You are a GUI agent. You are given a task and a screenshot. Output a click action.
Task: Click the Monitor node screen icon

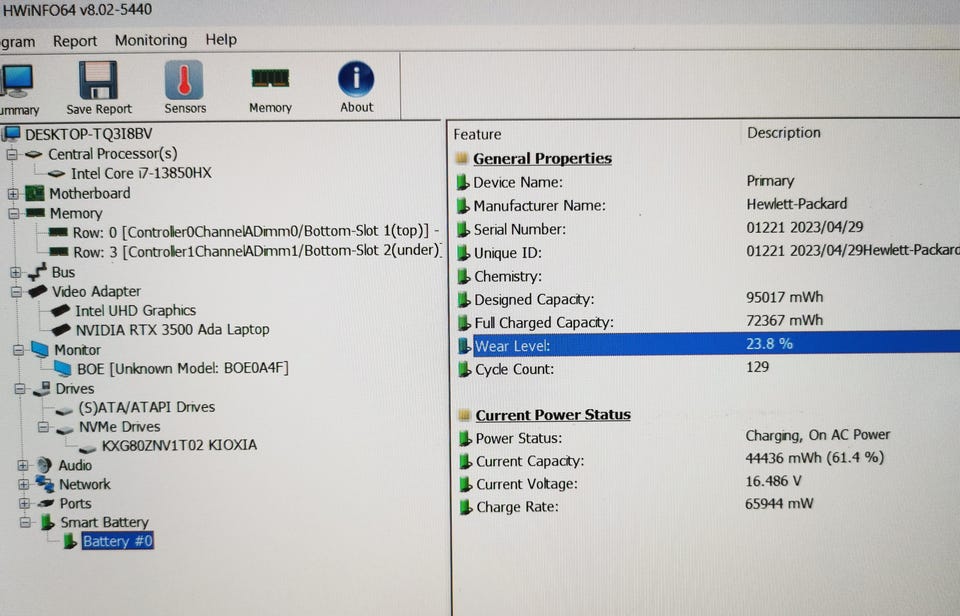(x=39, y=349)
